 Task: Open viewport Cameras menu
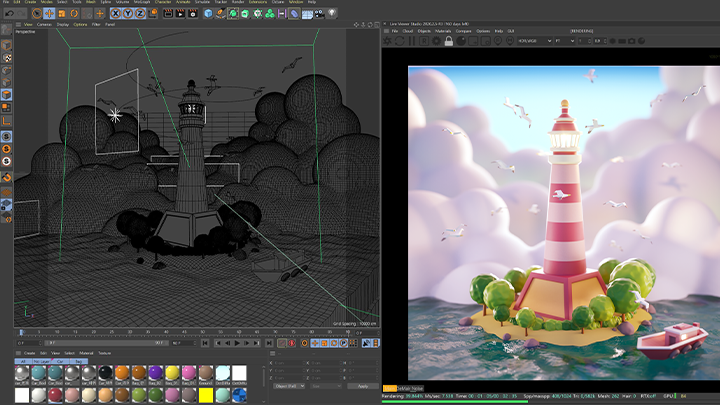pos(44,24)
